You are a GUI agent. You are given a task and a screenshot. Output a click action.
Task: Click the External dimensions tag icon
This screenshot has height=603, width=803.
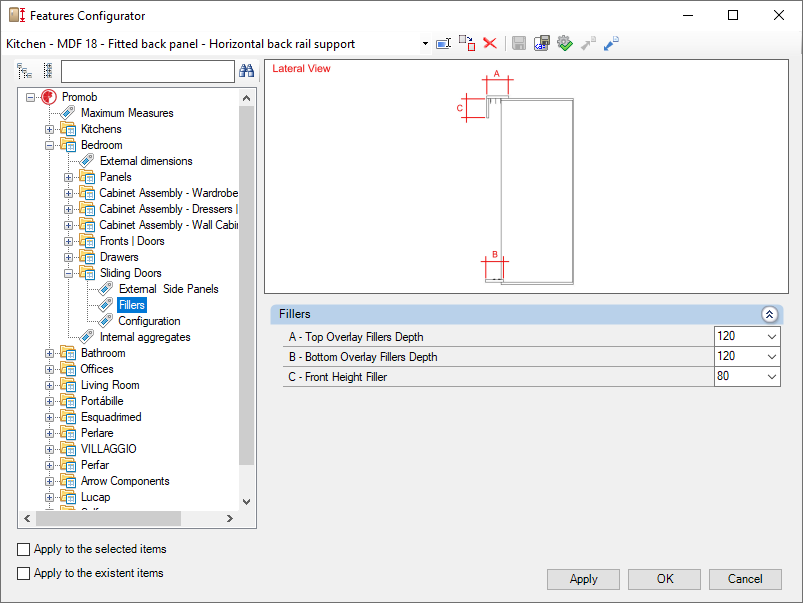point(87,161)
